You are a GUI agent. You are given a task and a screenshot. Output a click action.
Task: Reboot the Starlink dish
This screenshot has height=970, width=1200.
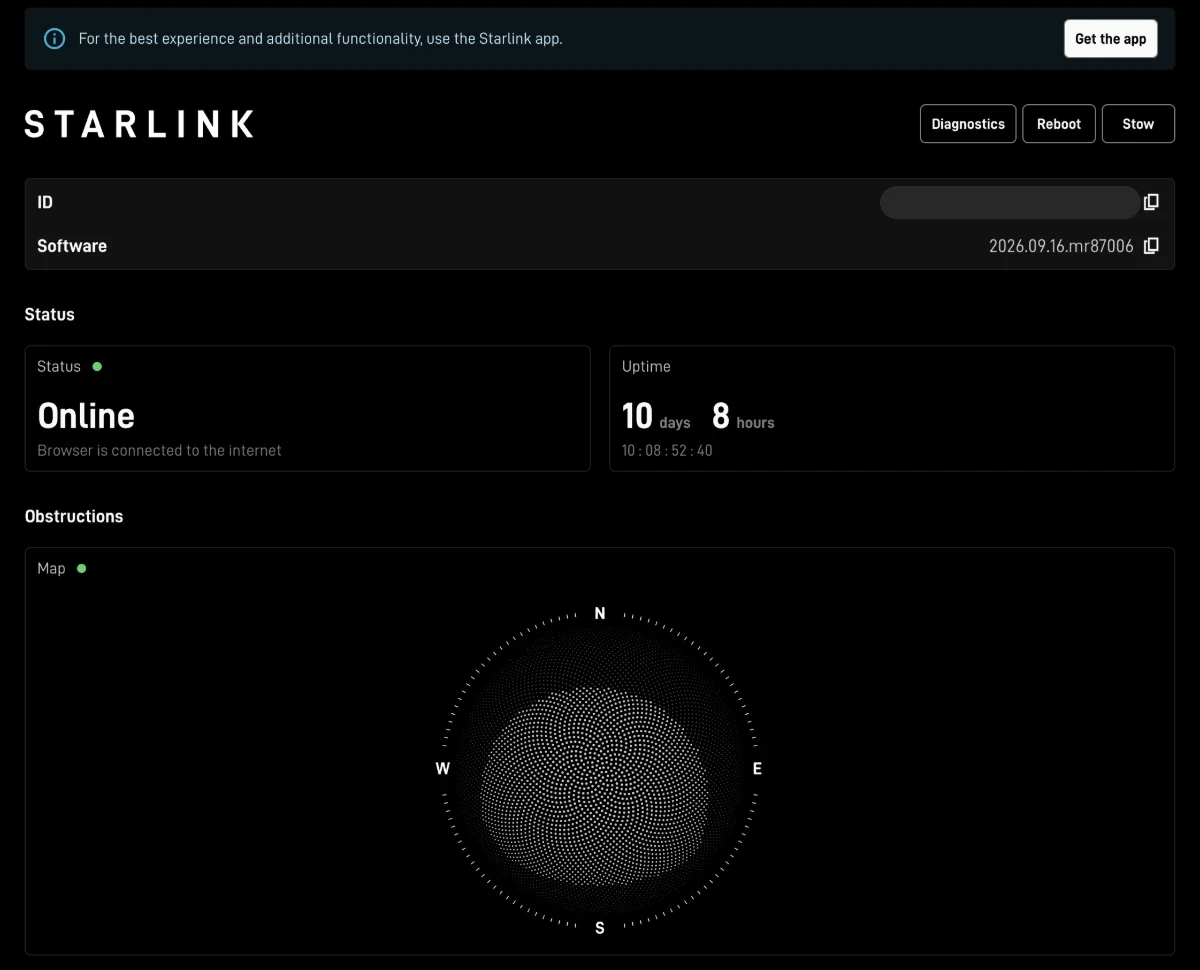pos(1059,124)
